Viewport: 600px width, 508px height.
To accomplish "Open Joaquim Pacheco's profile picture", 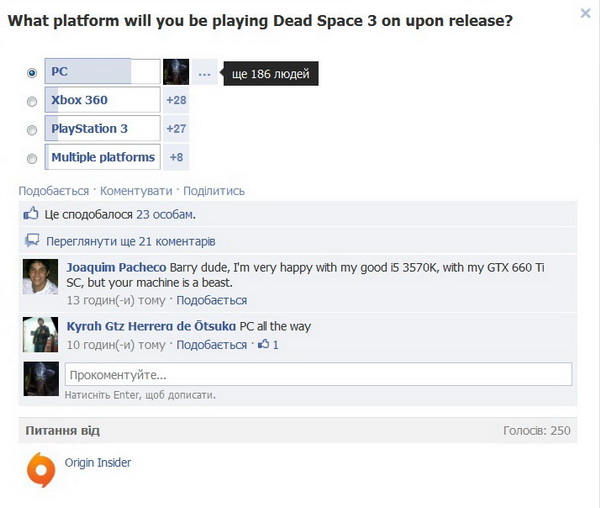I will 41,277.
